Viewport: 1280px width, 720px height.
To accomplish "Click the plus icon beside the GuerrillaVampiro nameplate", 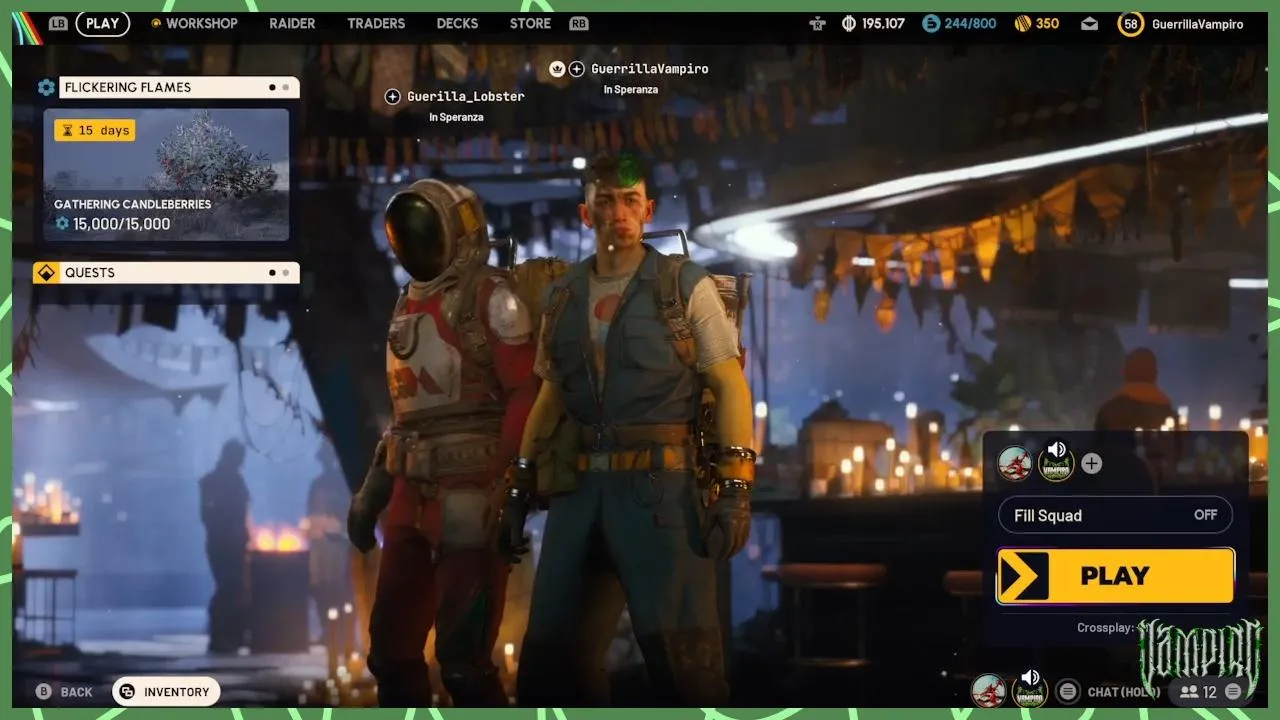I will (577, 69).
